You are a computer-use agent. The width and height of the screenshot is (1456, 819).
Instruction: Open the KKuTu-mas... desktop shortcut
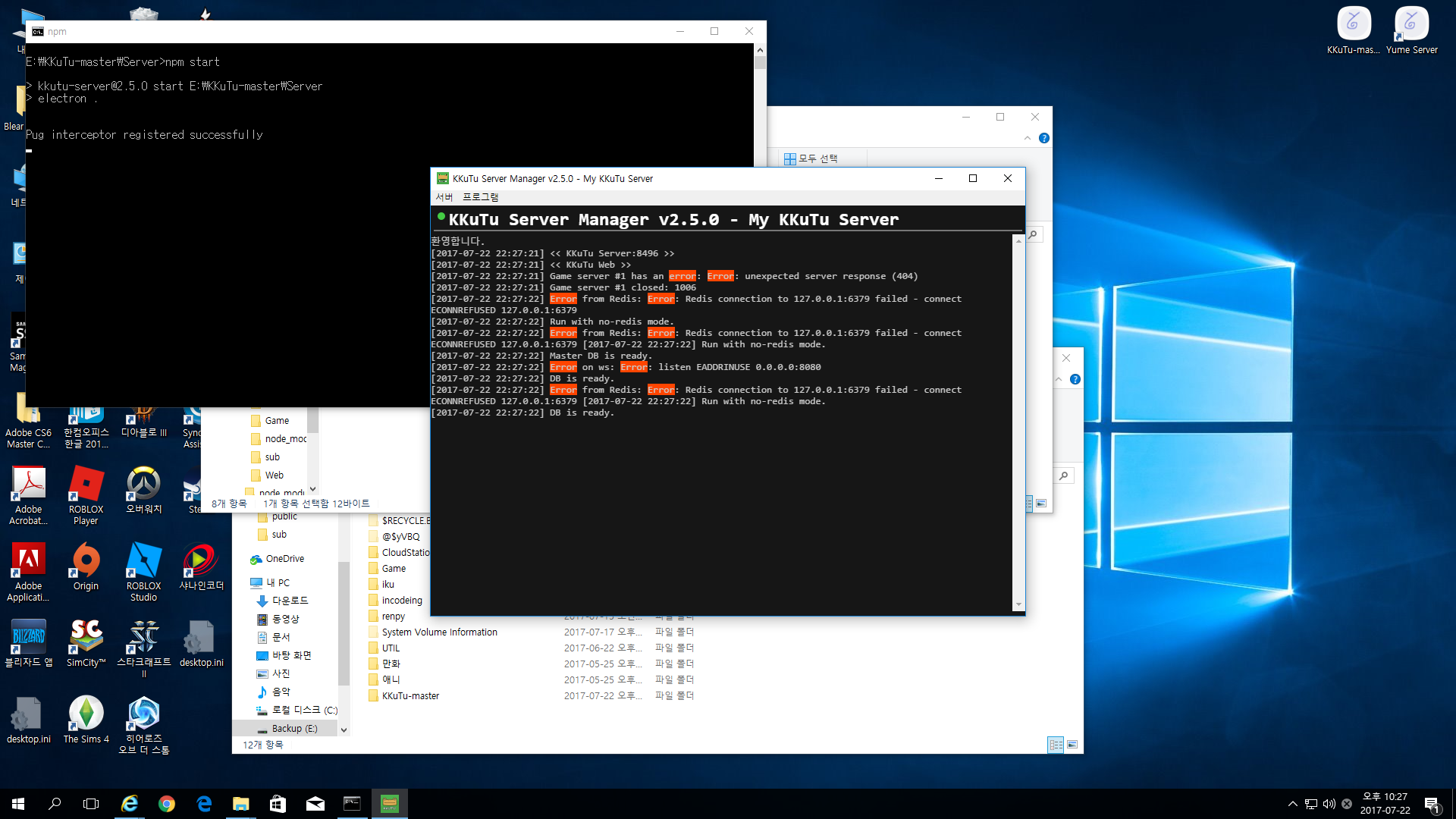tap(1354, 30)
